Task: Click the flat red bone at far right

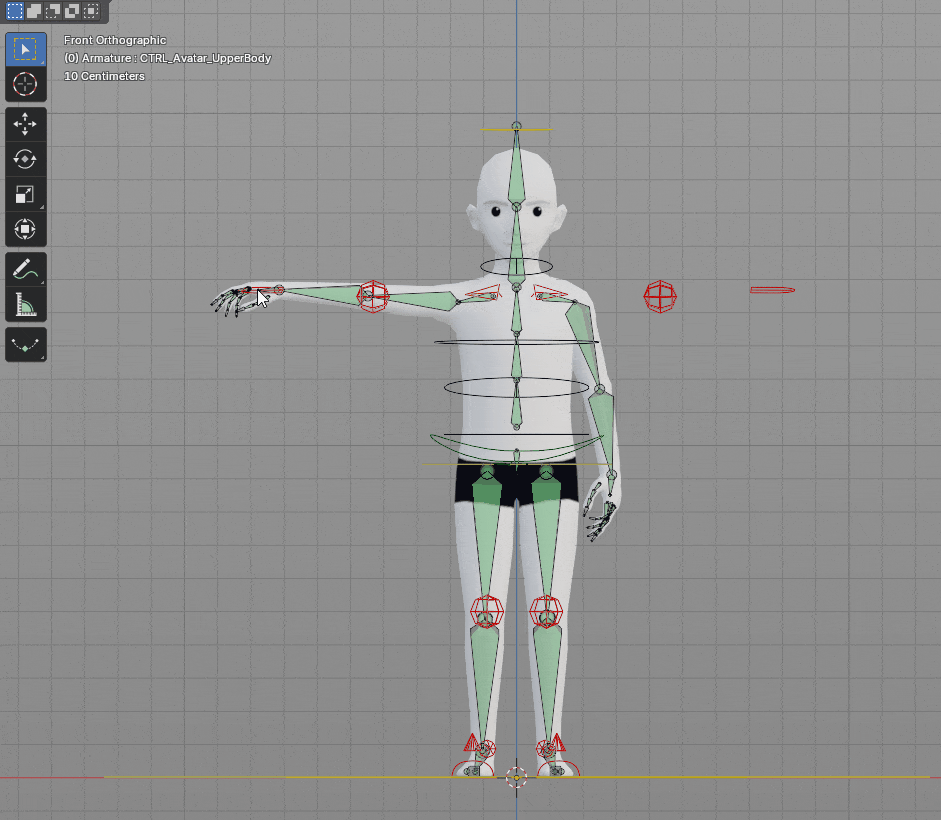Action: click(x=772, y=290)
